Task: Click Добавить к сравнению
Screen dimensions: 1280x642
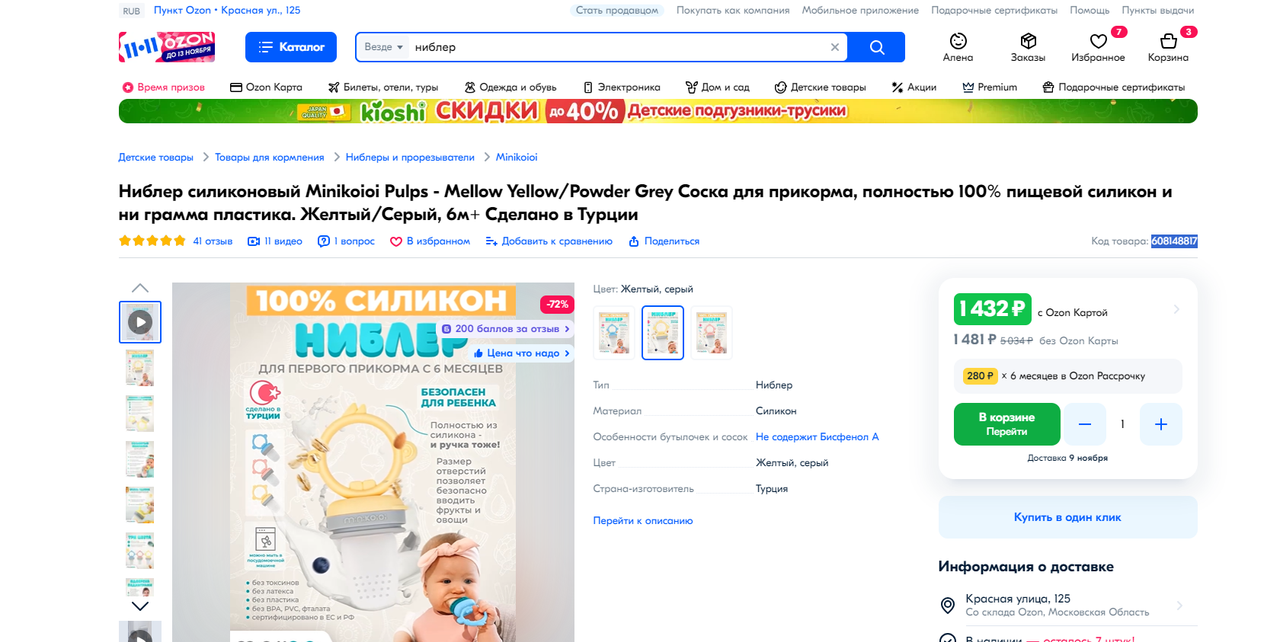Action: tap(549, 241)
